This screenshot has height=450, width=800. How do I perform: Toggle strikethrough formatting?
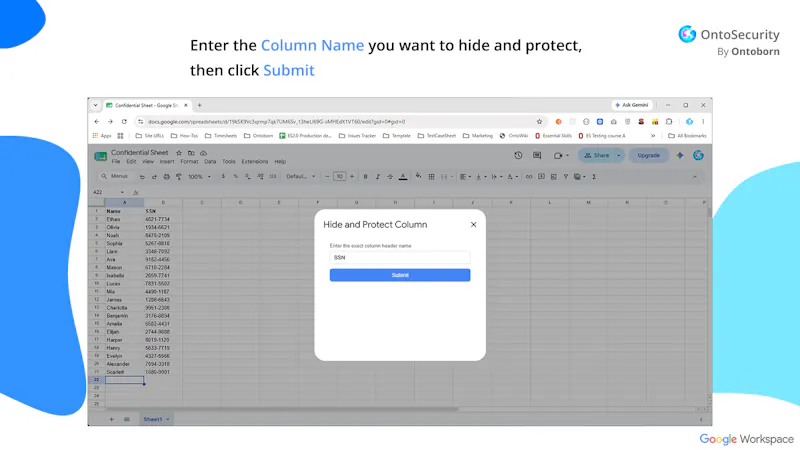click(x=390, y=177)
